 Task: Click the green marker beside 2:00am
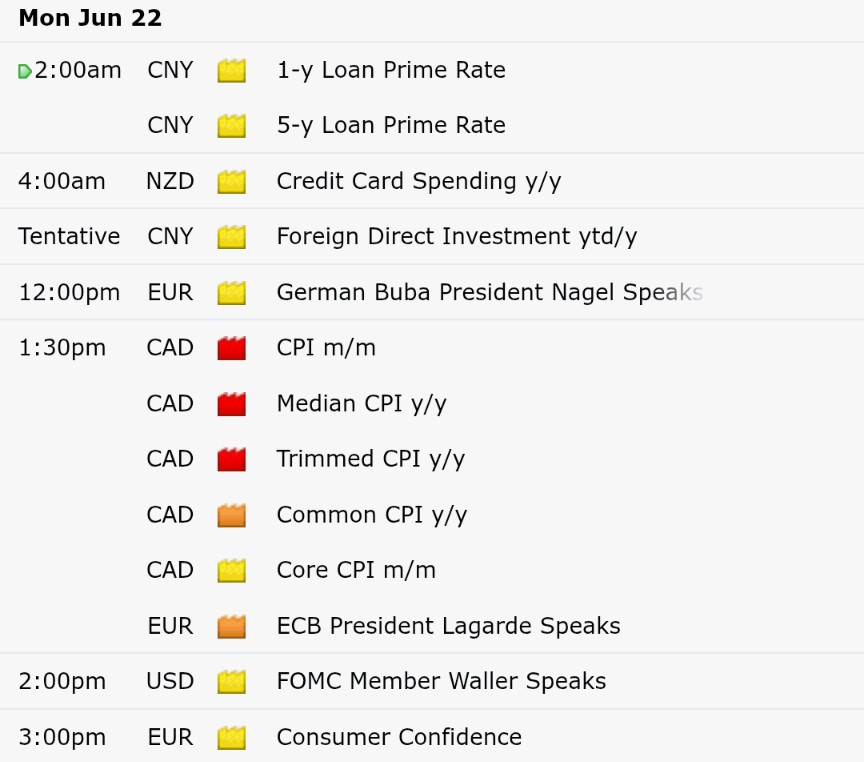click(x=24, y=72)
